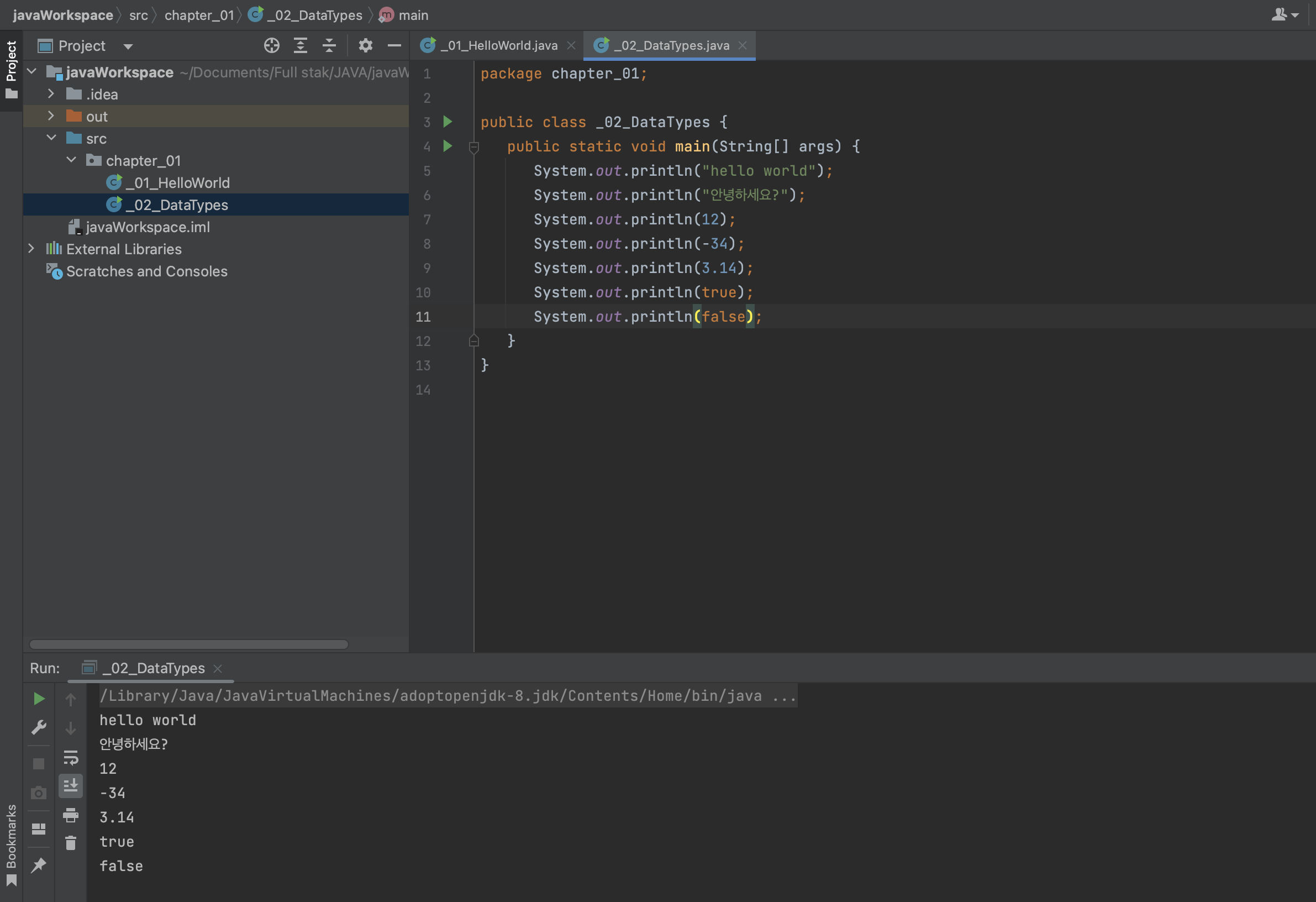This screenshot has height=902, width=1316.
Task: Collapse the src folder
Action: [x=51, y=138]
